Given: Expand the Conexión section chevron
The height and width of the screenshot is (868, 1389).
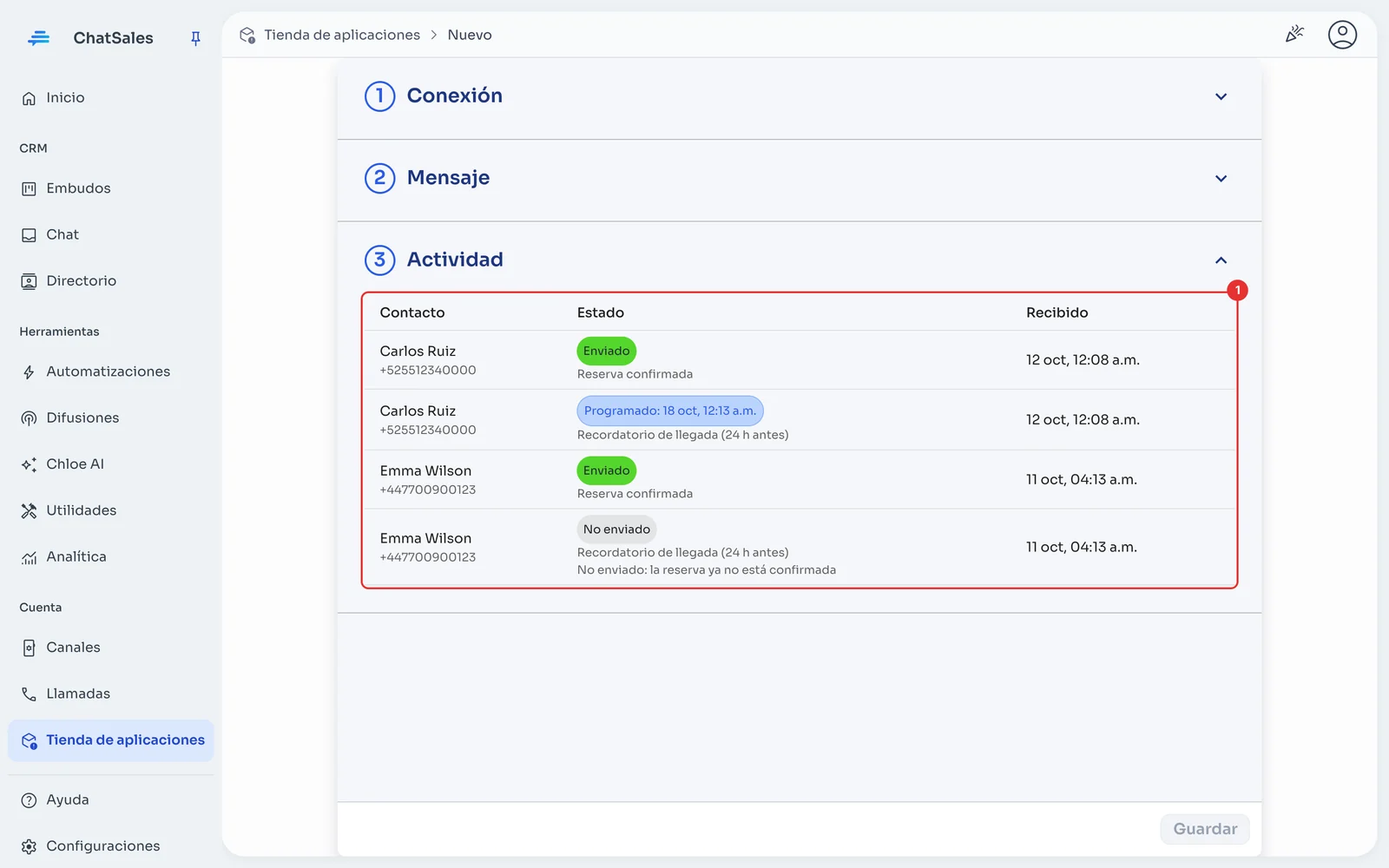Looking at the screenshot, I should (1221, 96).
